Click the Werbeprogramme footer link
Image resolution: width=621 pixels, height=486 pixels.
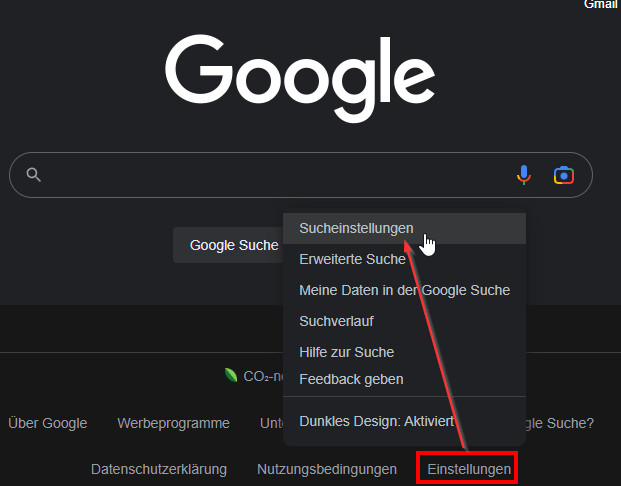[x=173, y=423]
